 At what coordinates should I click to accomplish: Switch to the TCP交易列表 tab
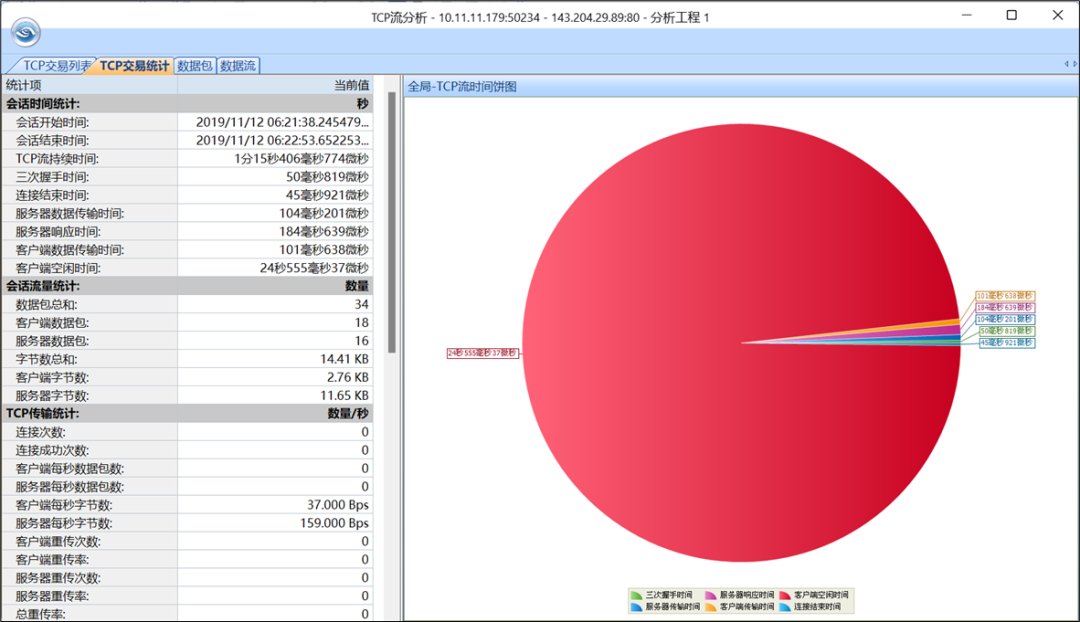point(56,66)
